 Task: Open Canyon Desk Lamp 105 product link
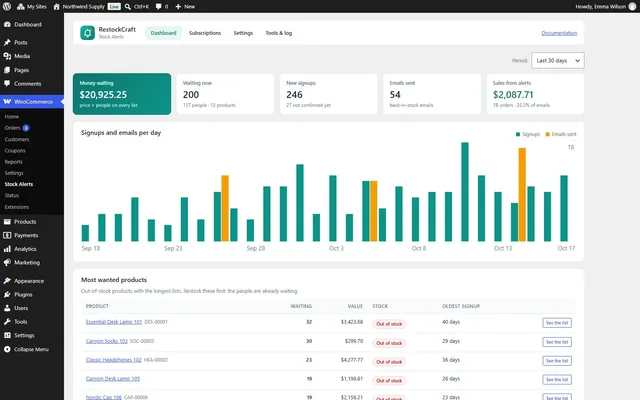113,379
